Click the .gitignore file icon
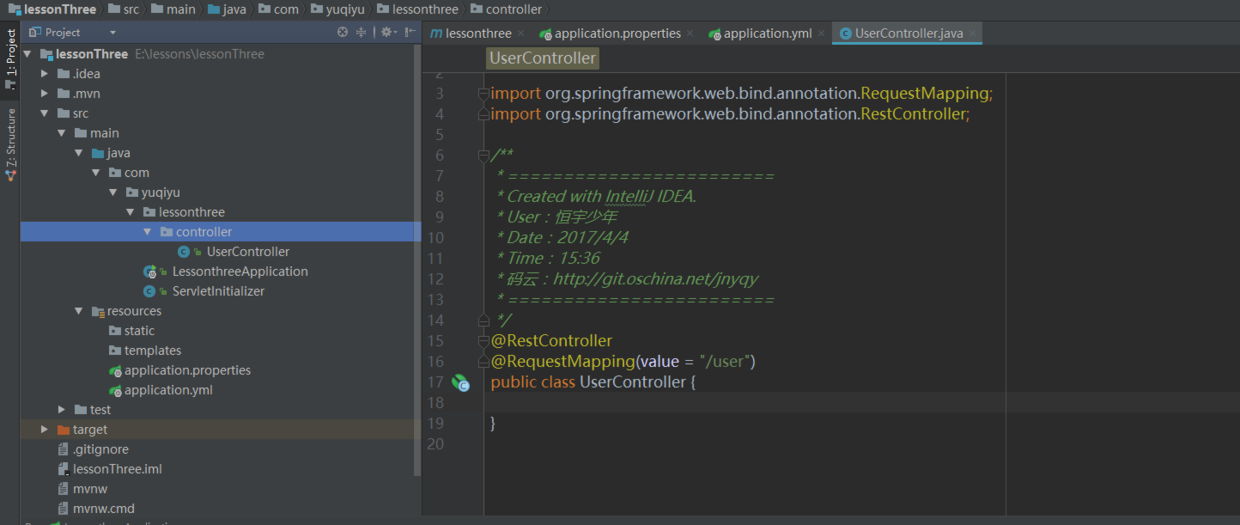Screen dimensions: 1240x525 click(64, 450)
